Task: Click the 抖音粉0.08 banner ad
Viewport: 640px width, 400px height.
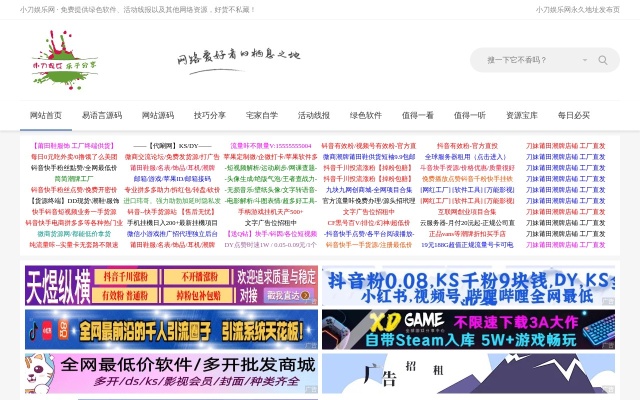Action: pos(468,285)
